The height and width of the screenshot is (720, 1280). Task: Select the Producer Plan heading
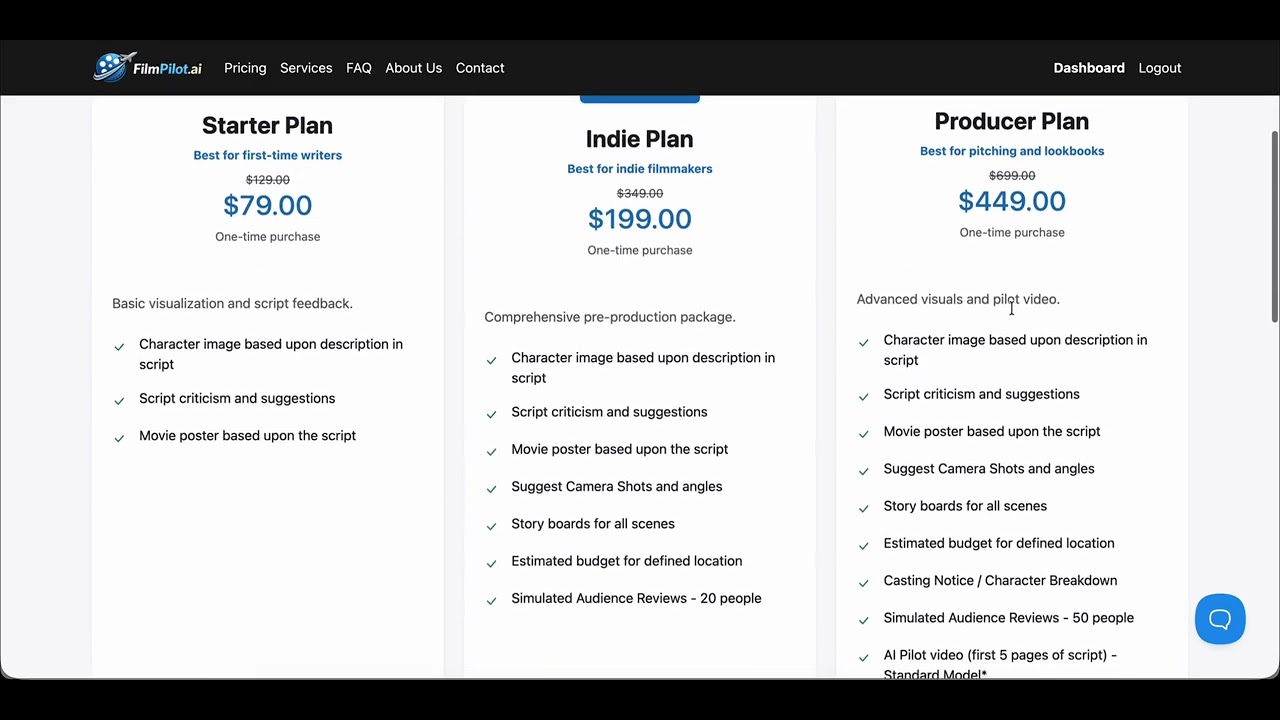1011,121
